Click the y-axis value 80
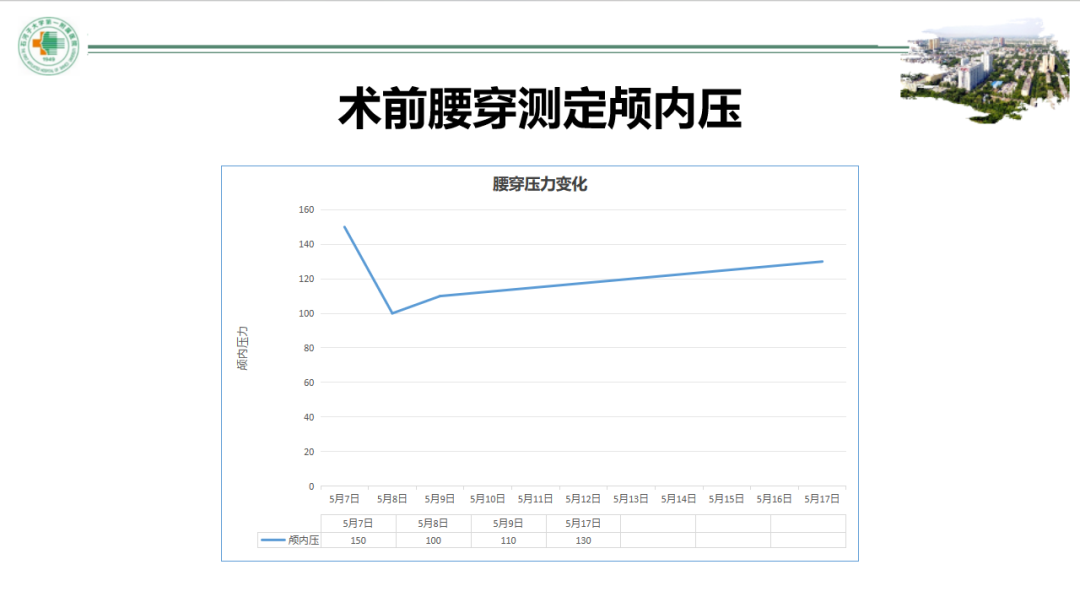 (309, 348)
